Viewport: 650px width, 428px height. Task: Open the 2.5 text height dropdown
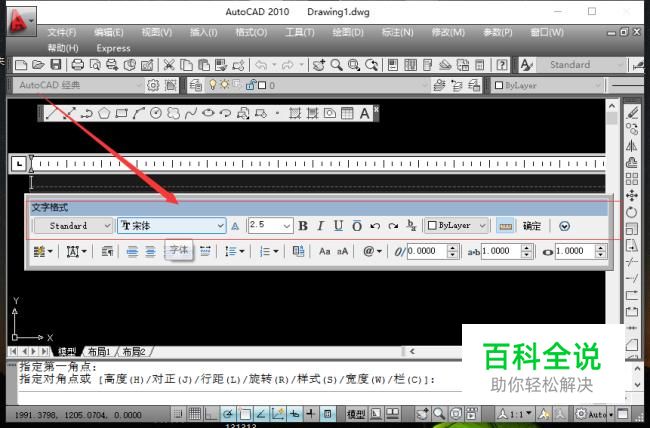coord(286,226)
